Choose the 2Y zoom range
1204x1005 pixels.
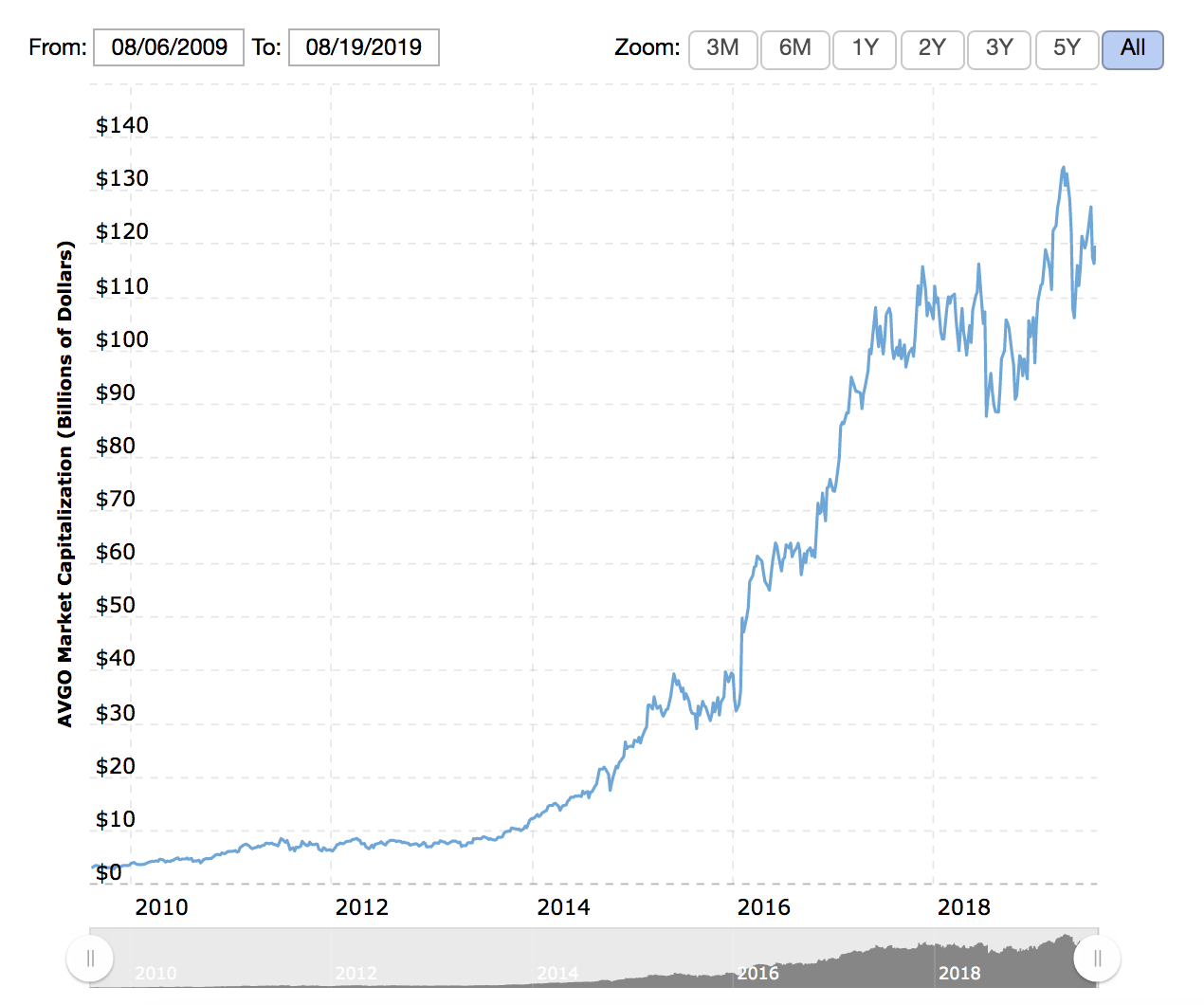(932, 48)
